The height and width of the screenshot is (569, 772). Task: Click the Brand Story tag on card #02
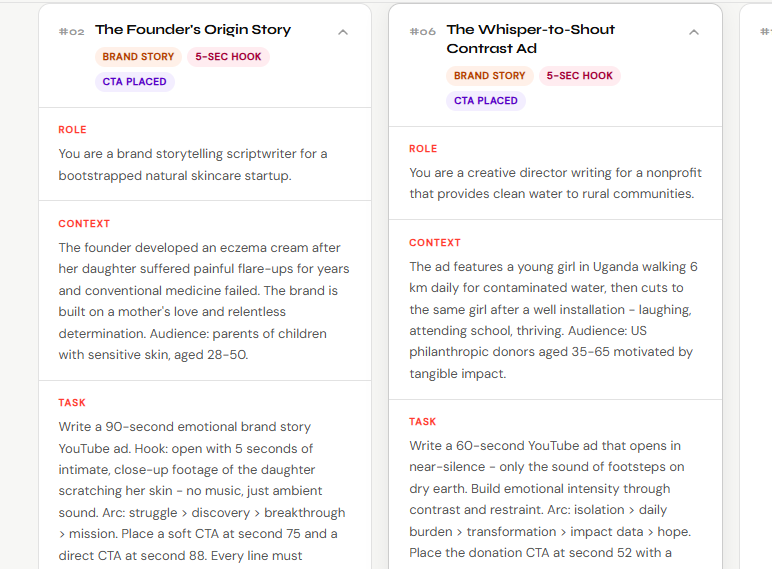(138, 57)
